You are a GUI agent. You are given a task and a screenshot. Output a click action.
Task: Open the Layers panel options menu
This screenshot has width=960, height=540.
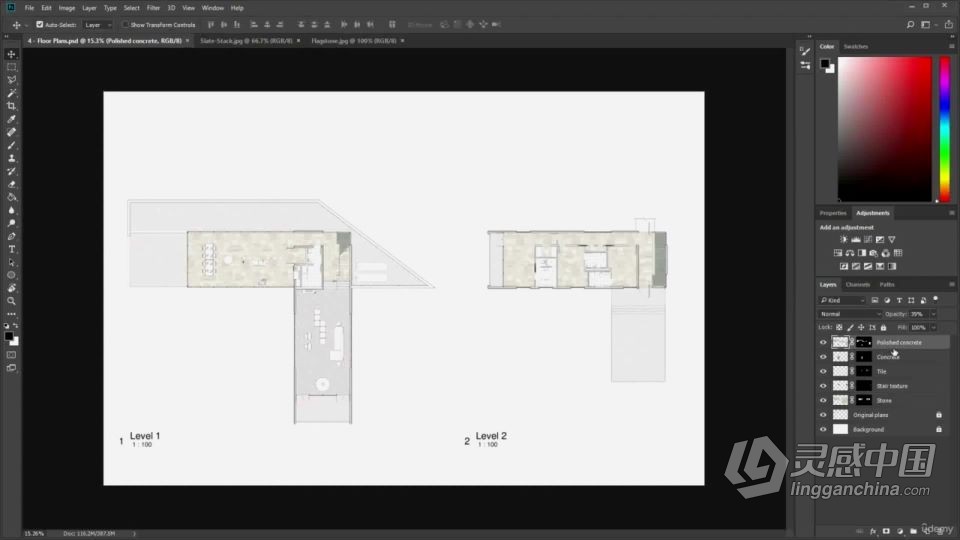click(951, 284)
